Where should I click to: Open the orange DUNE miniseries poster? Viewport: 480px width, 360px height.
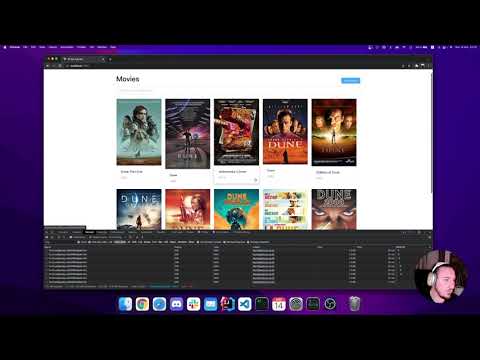click(285, 131)
